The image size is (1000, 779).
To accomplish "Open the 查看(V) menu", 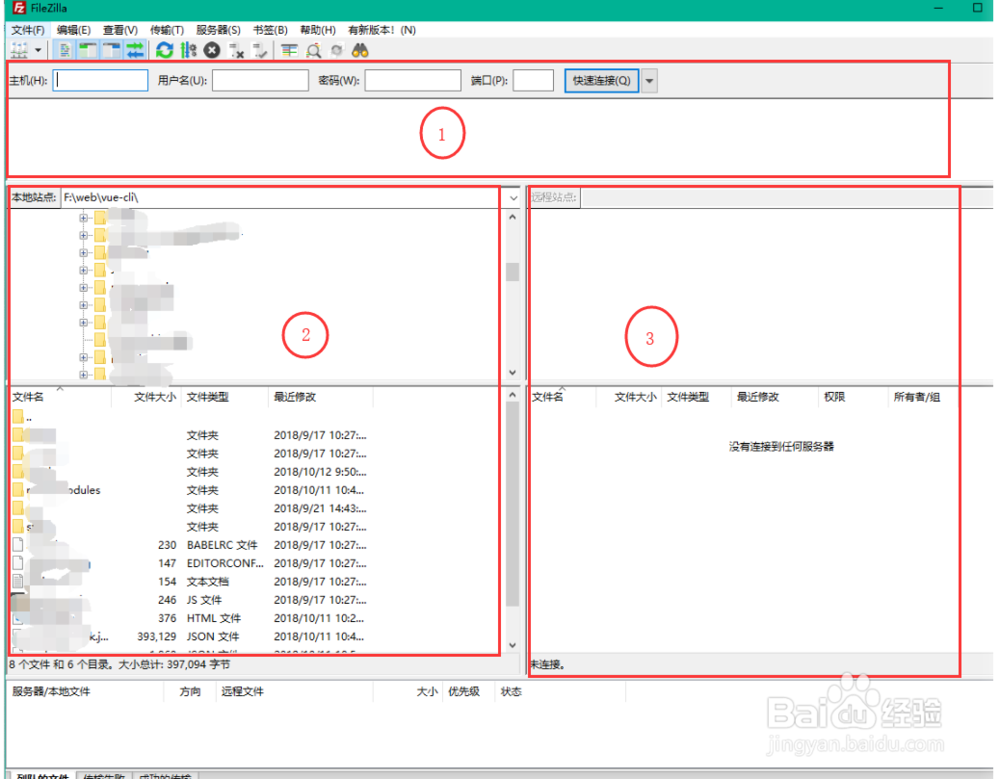I will pos(120,30).
